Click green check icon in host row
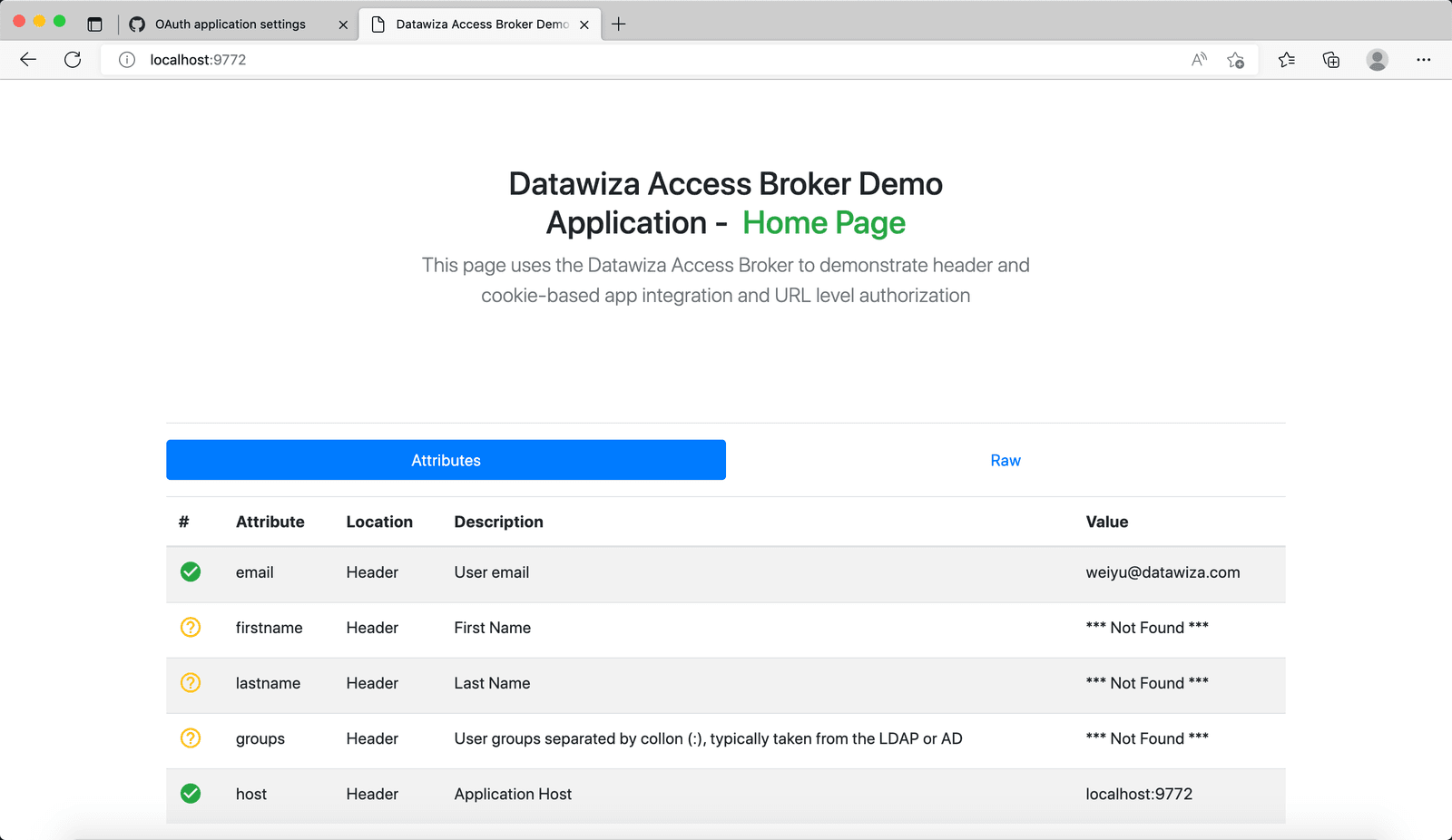 tap(191, 794)
